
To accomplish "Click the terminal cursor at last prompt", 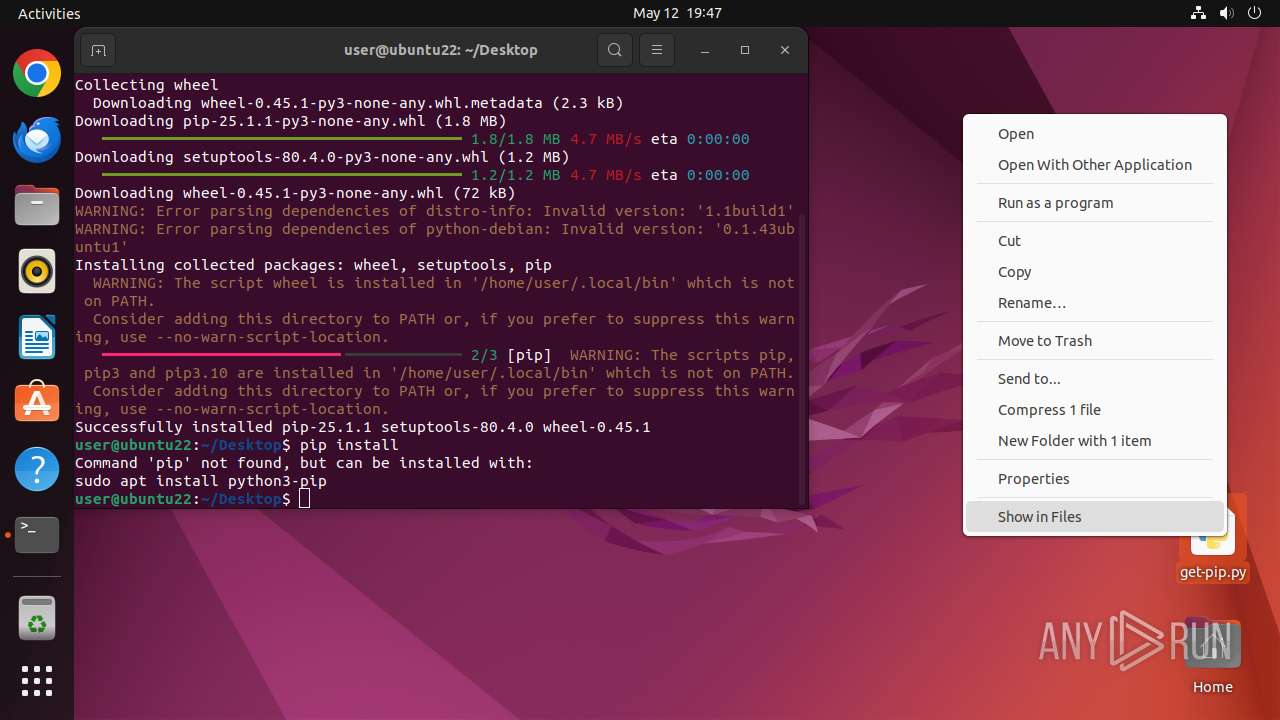I will (x=305, y=499).
